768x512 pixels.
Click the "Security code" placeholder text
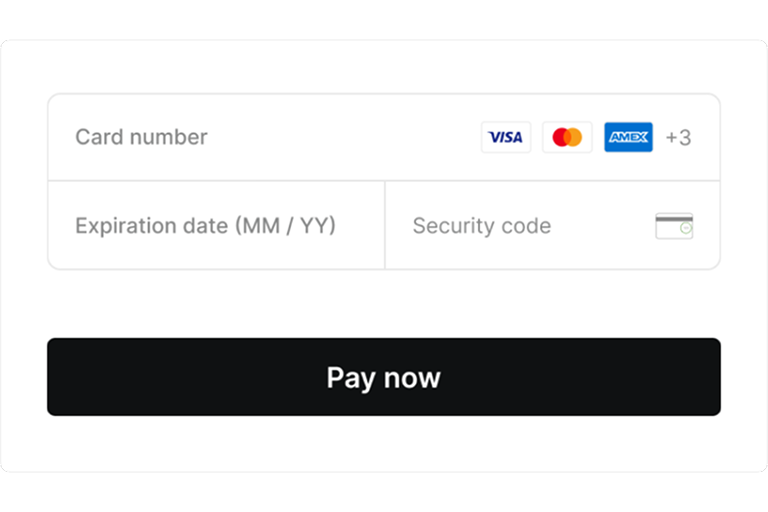click(481, 226)
